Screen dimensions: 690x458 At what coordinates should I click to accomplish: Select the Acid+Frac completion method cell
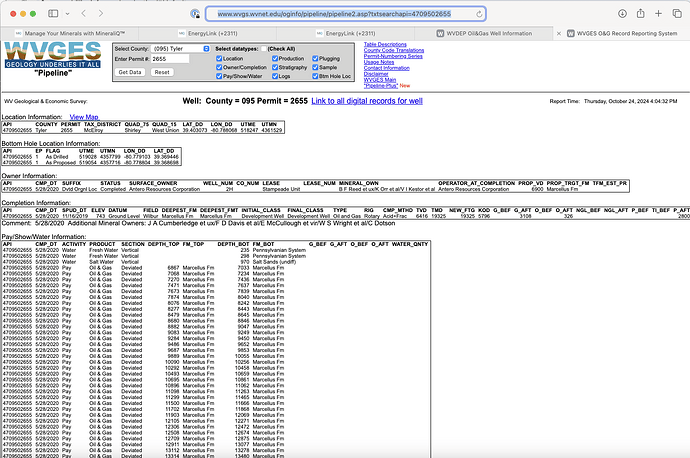[x=395, y=216]
